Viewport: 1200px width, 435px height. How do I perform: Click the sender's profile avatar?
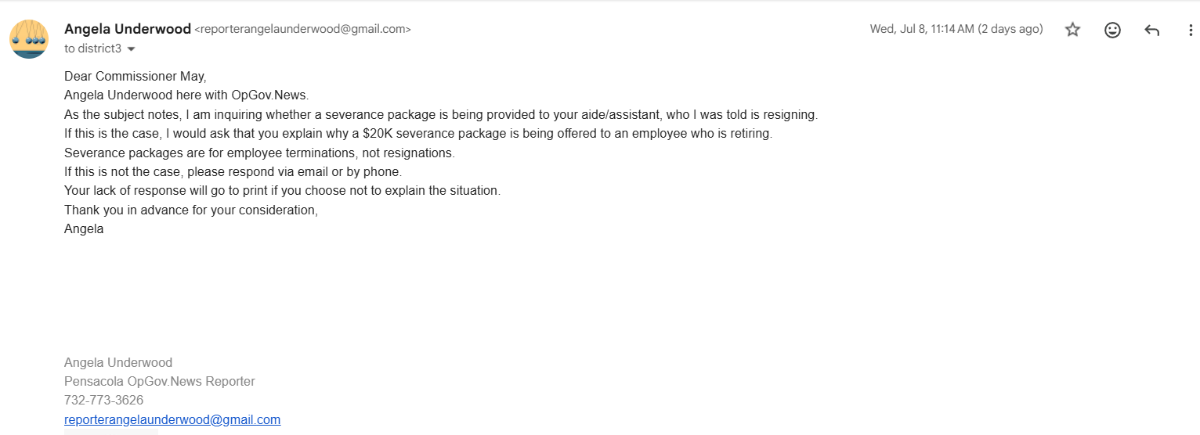[29, 38]
